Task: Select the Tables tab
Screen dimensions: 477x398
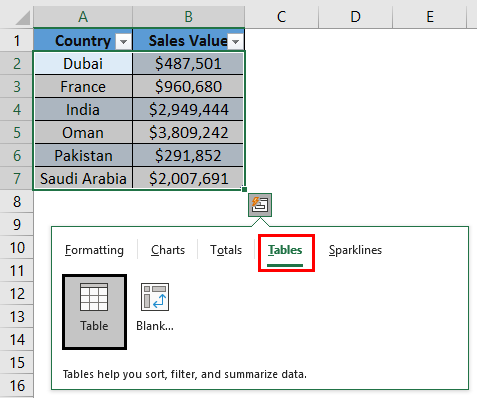Action: click(285, 250)
